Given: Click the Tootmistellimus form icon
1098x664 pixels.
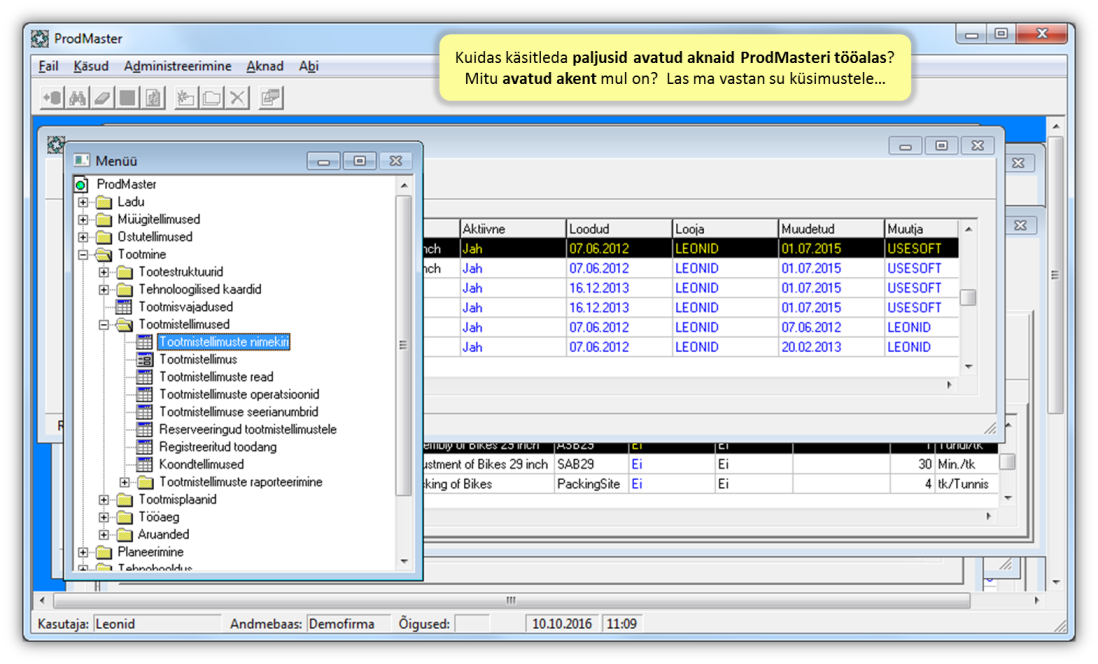Looking at the screenshot, I should [x=144, y=359].
